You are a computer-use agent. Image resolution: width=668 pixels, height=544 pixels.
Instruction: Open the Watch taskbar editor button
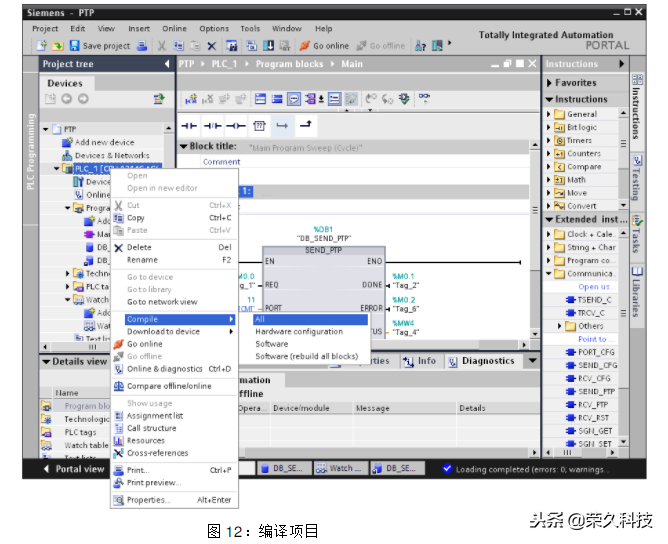click(x=340, y=469)
